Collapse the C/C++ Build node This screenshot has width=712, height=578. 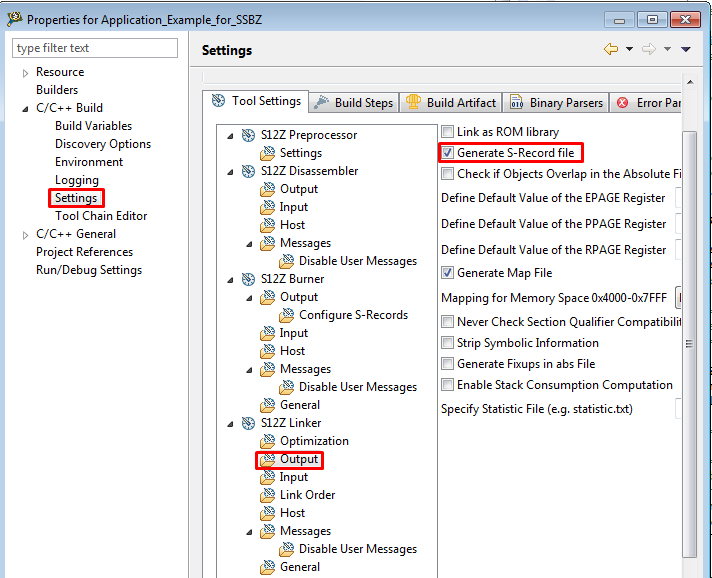pos(25,109)
